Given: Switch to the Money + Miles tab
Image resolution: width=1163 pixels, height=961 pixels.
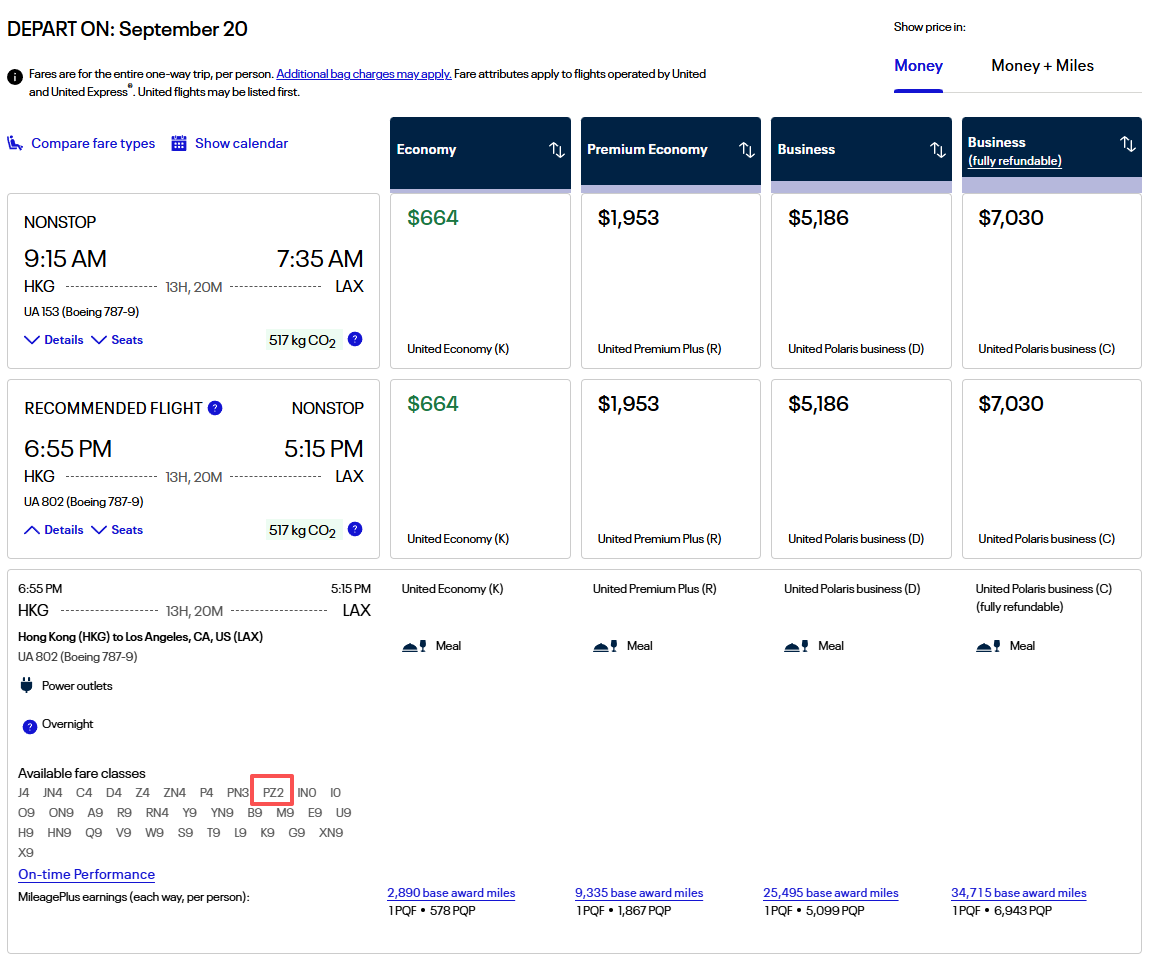Looking at the screenshot, I should pyautogui.click(x=1042, y=66).
